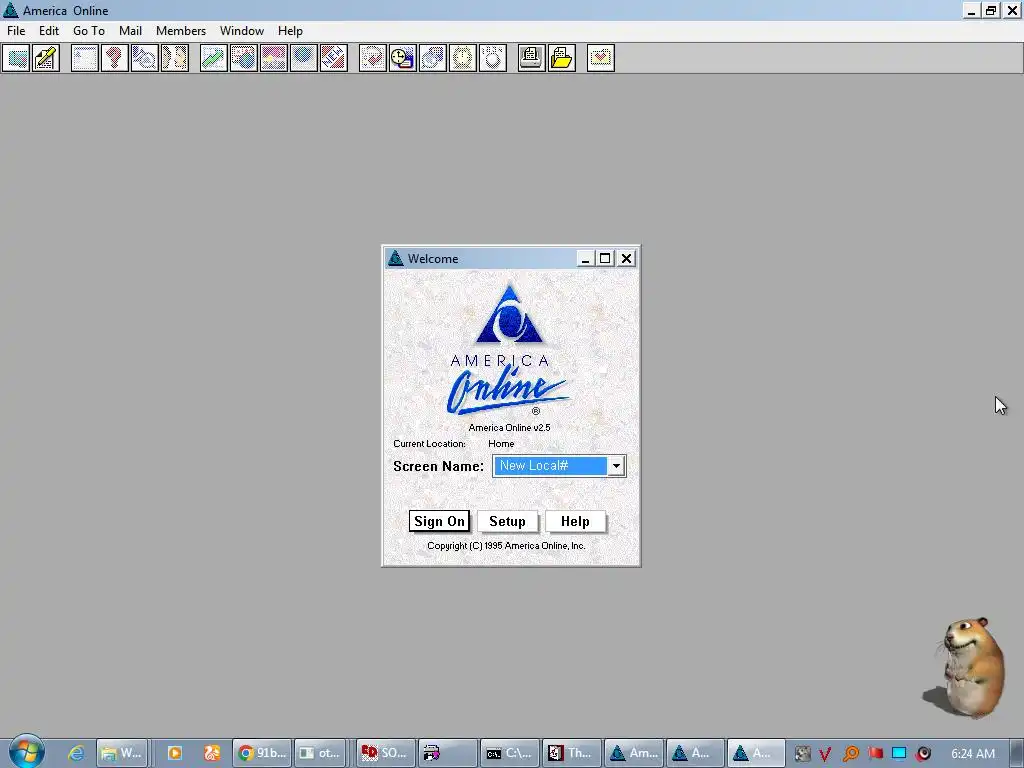The width and height of the screenshot is (1024, 768).
Task: Click the Today's News globe icon
Action: pos(244,58)
